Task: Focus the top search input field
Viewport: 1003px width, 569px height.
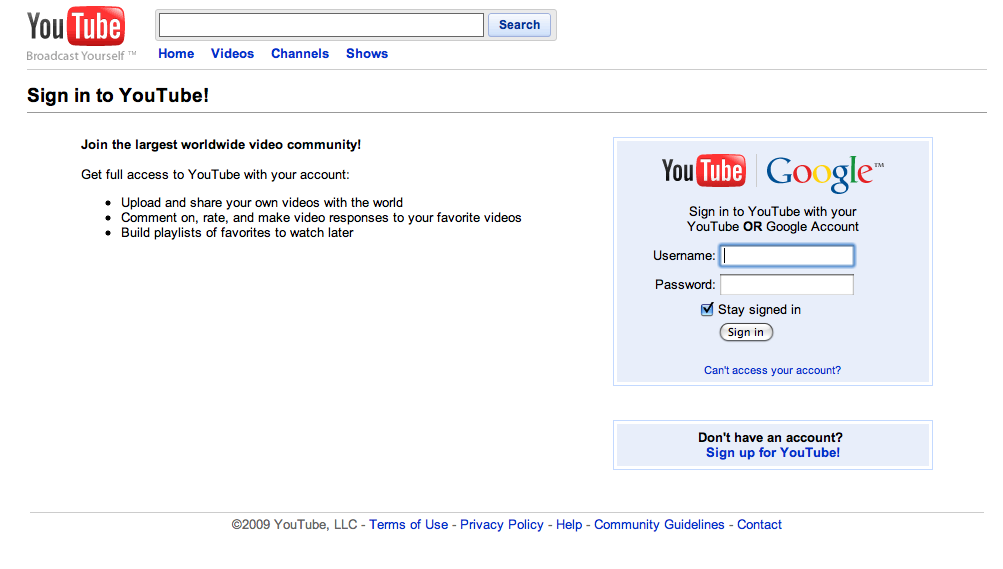Action: [321, 25]
